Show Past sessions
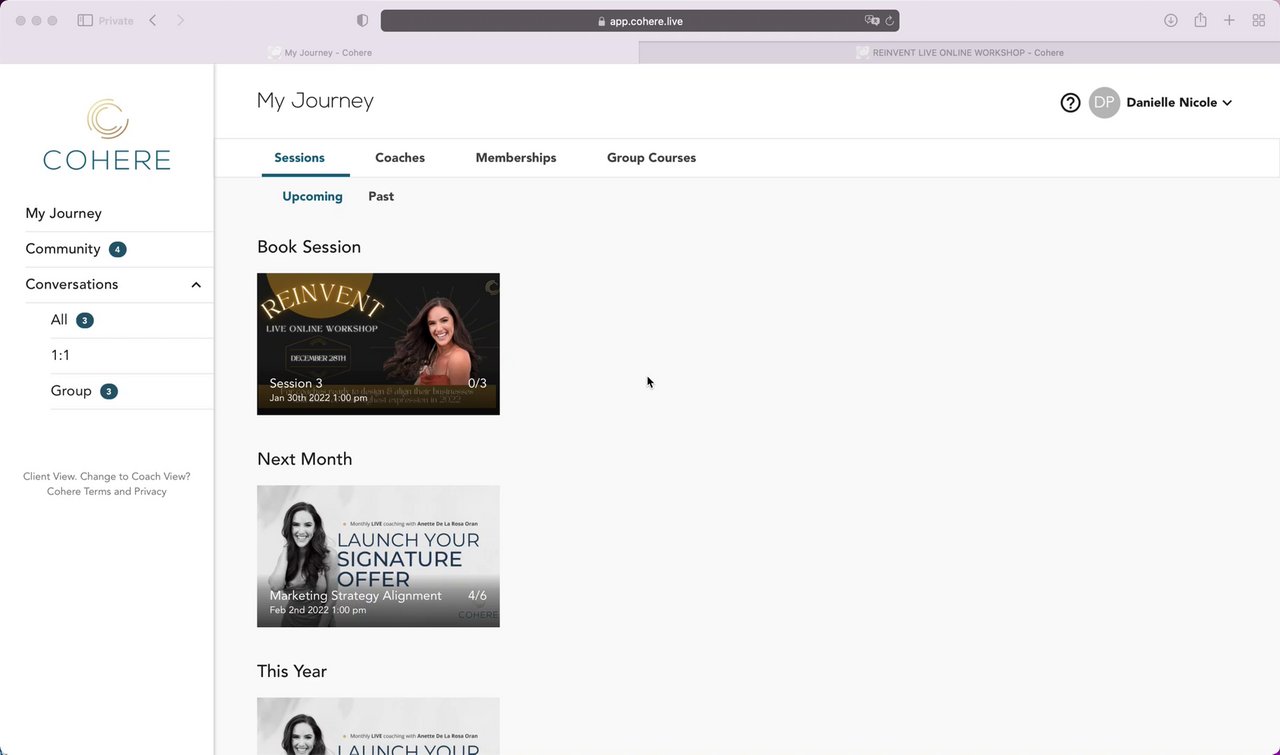Viewport: 1280px width, 755px height. click(x=381, y=197)
